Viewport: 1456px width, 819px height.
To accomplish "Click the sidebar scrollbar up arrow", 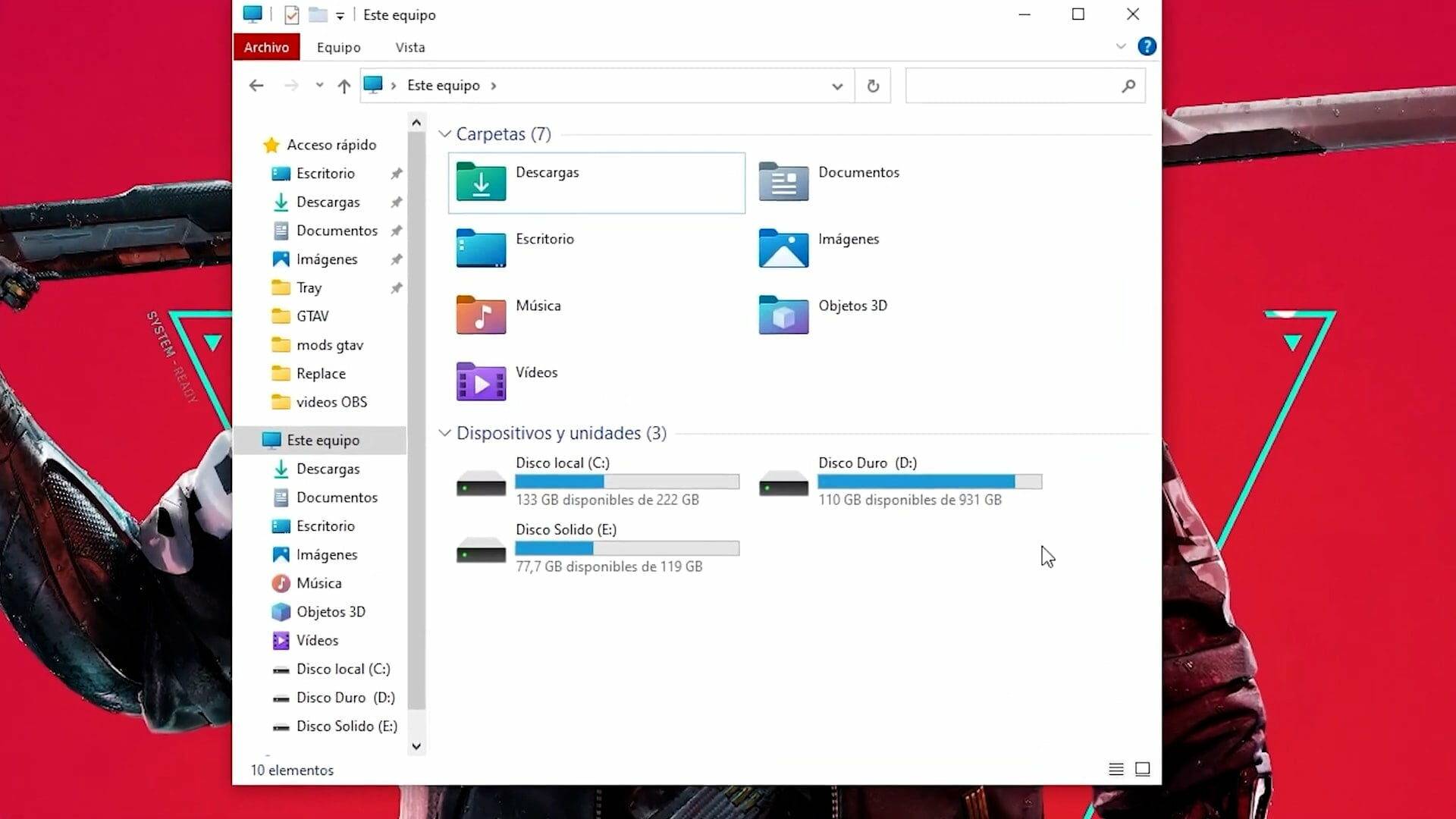I will (x=416, y=122).
